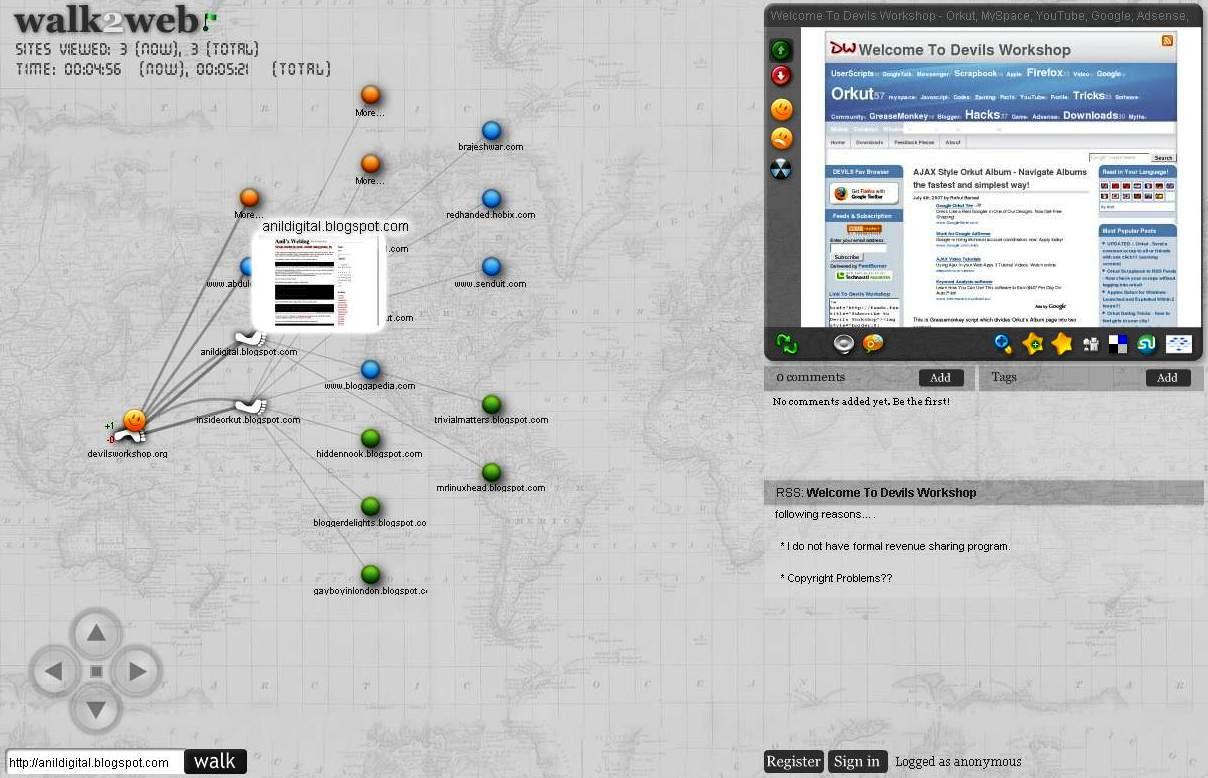Click the Register button

[793, 762]
